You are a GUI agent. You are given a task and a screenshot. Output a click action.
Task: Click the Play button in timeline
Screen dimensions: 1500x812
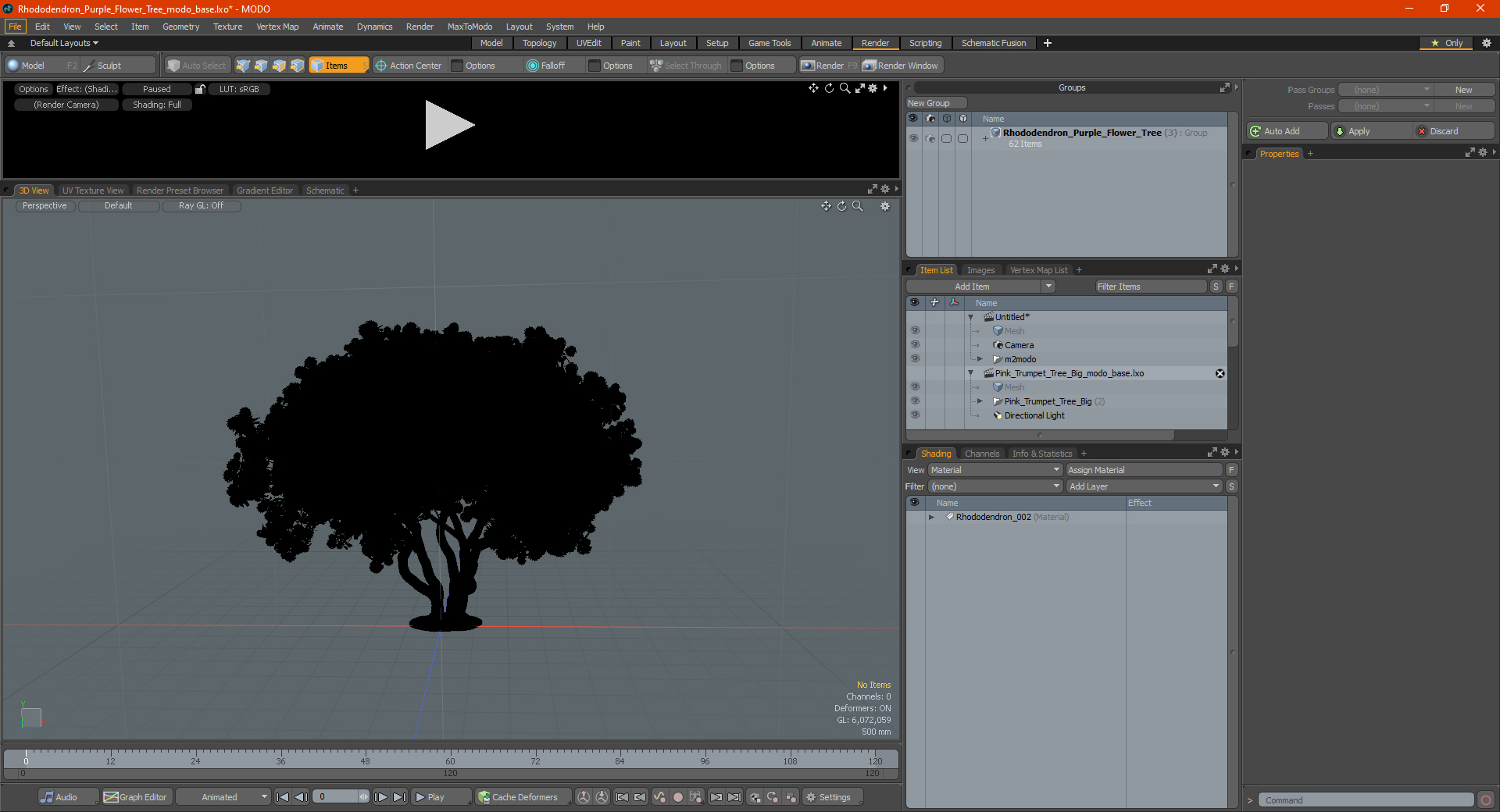(441, 797)
